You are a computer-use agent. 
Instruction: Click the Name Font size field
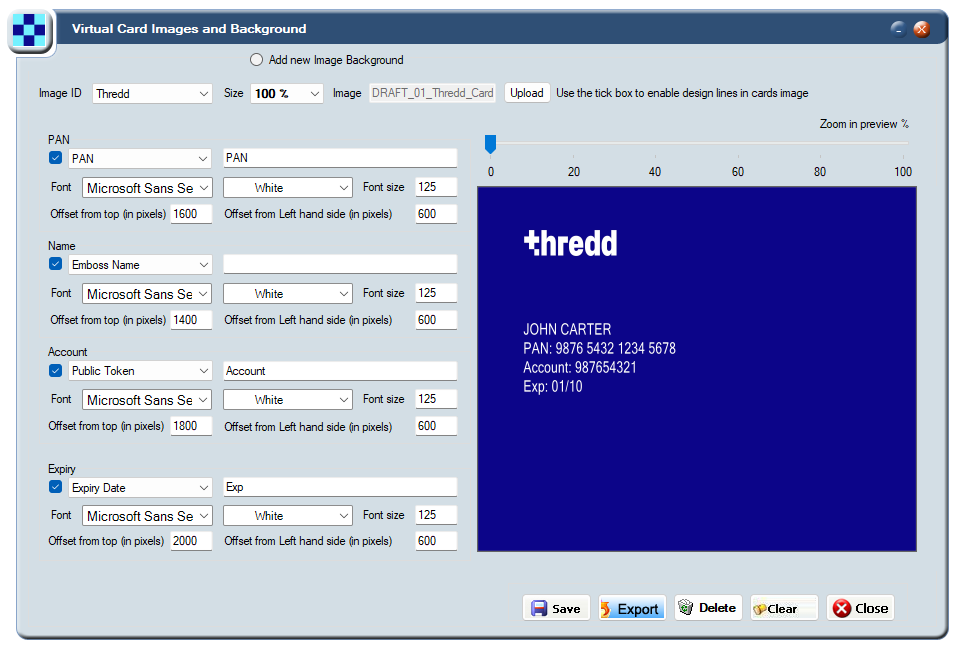click(436, 293)
